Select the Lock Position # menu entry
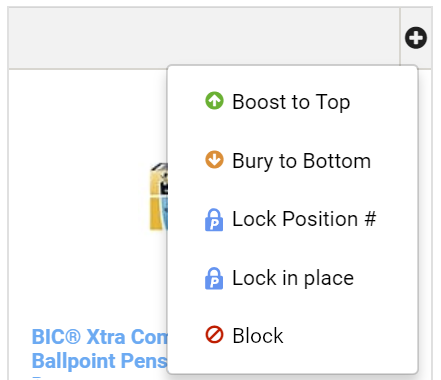Image resolution: width=441 pixels, height=380 pixels. (x=293, y=219)
